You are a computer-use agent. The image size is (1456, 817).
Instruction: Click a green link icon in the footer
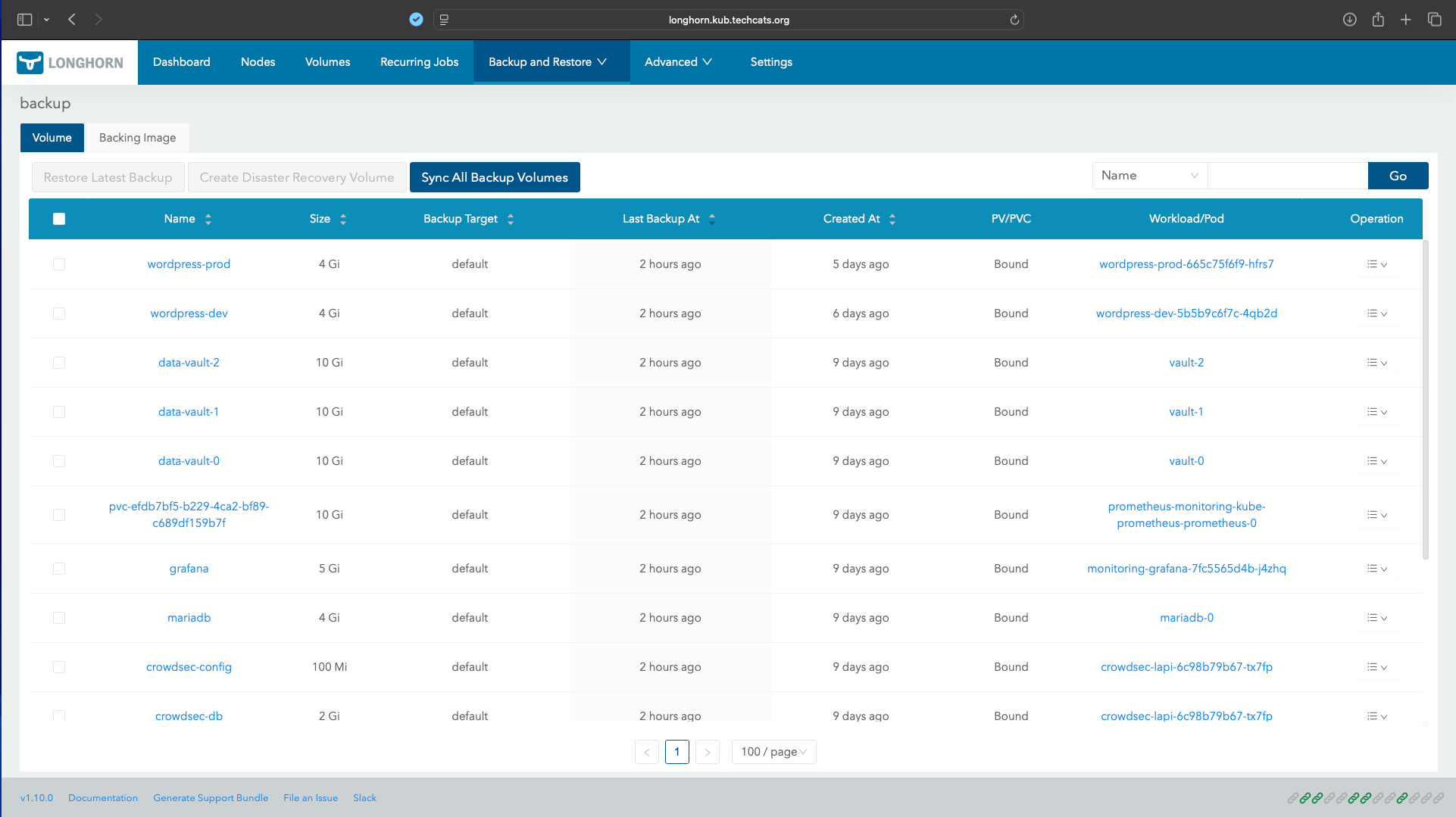pyautogui.click(x=1305, y=797)
